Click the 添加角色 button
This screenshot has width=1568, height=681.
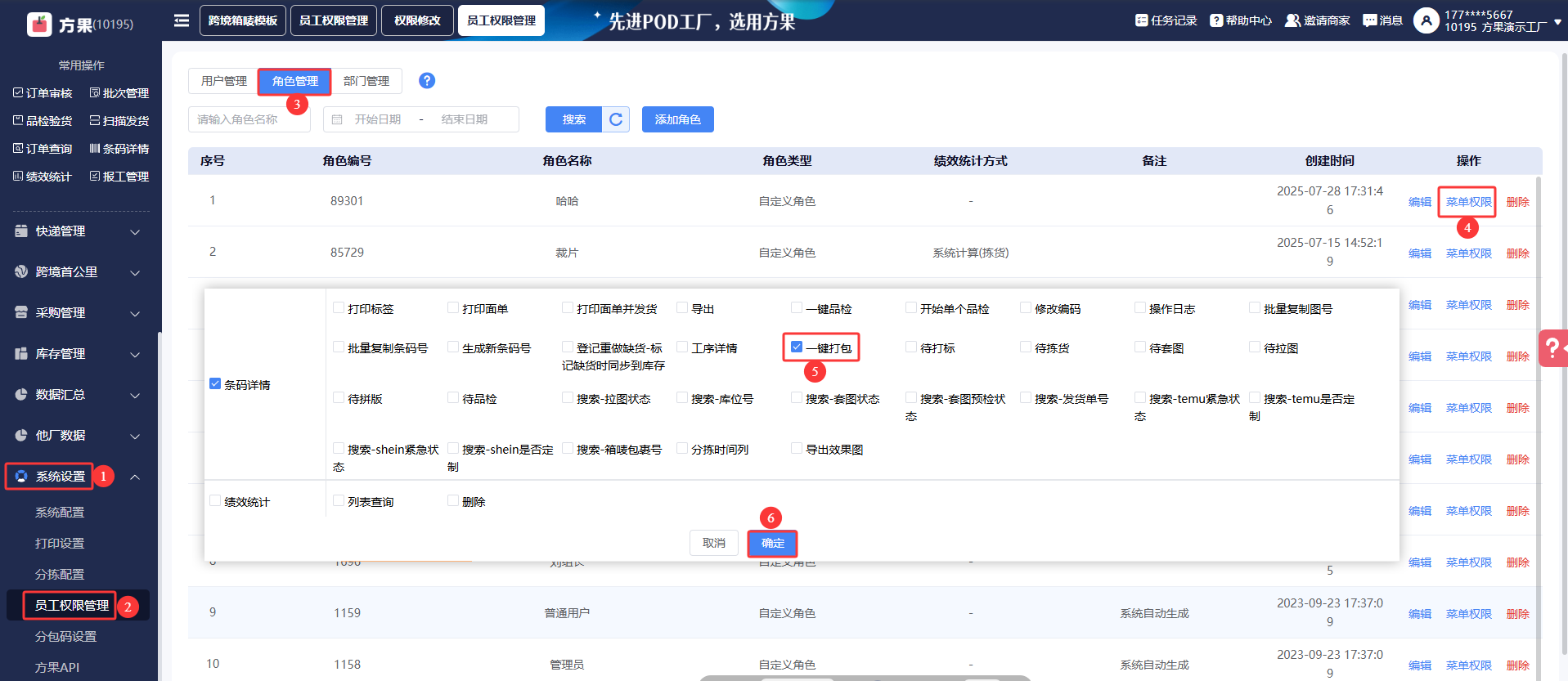pos(677,119)
